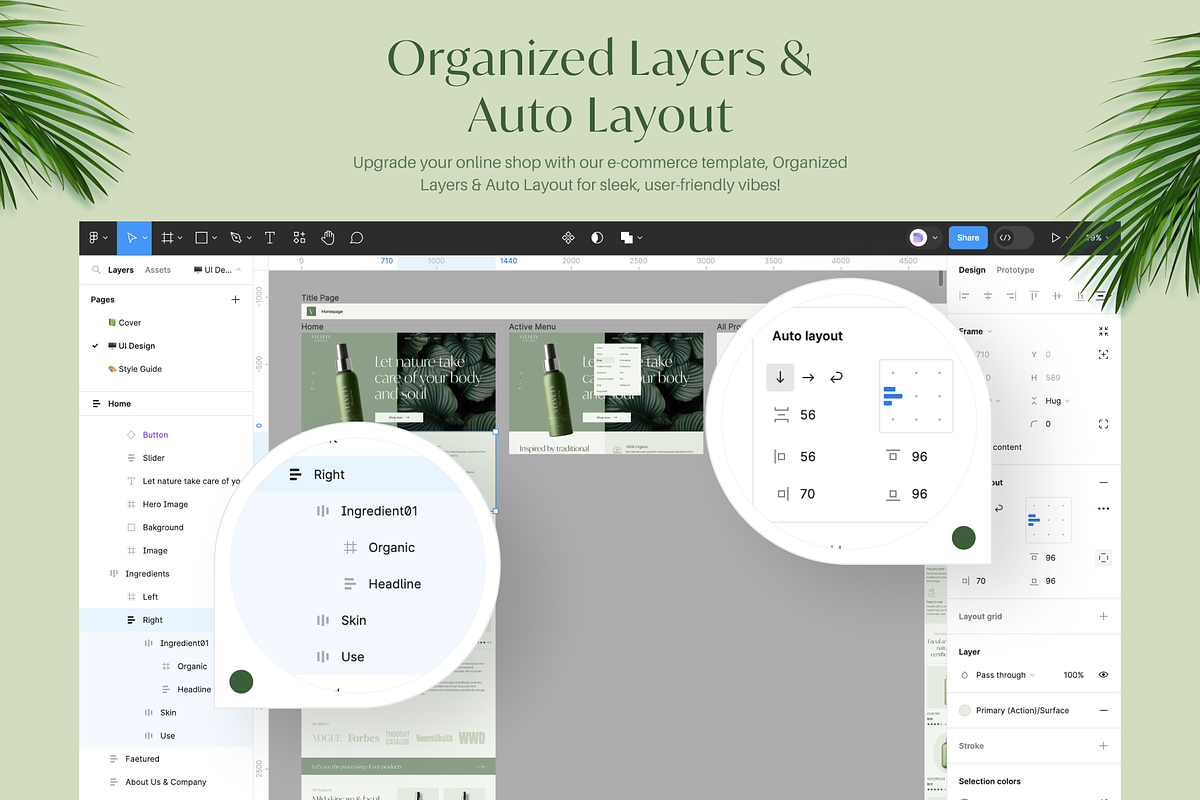Image resolution: width=1200 pixels, height=800 pixels.
Task: Click the Create component icon
Action: coord(568,238)
